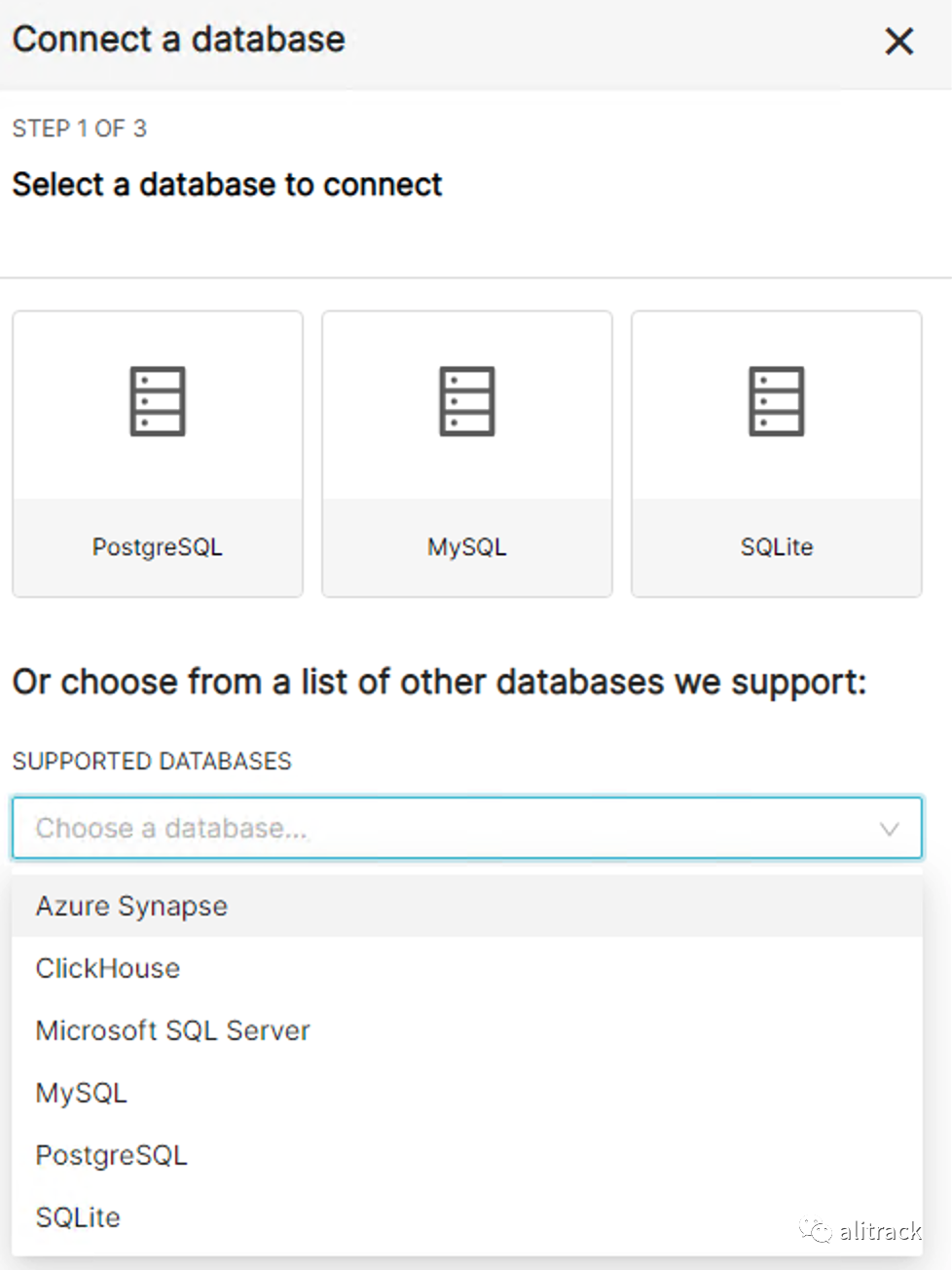Click the alitrack watermark logo
952x1270 pixels.
[860, 1232]
